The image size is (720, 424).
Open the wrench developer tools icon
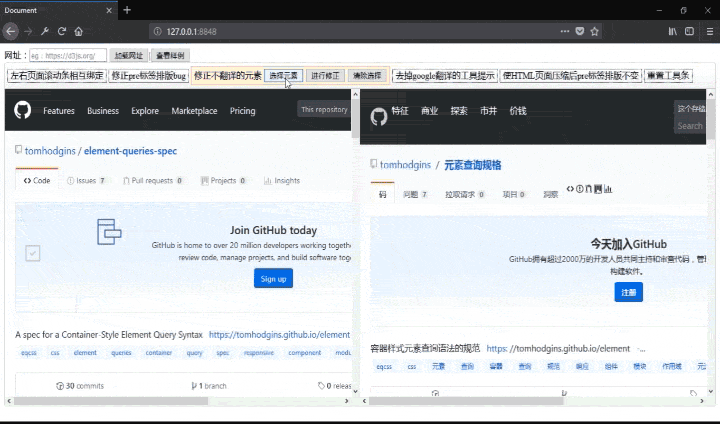(45, 31)
